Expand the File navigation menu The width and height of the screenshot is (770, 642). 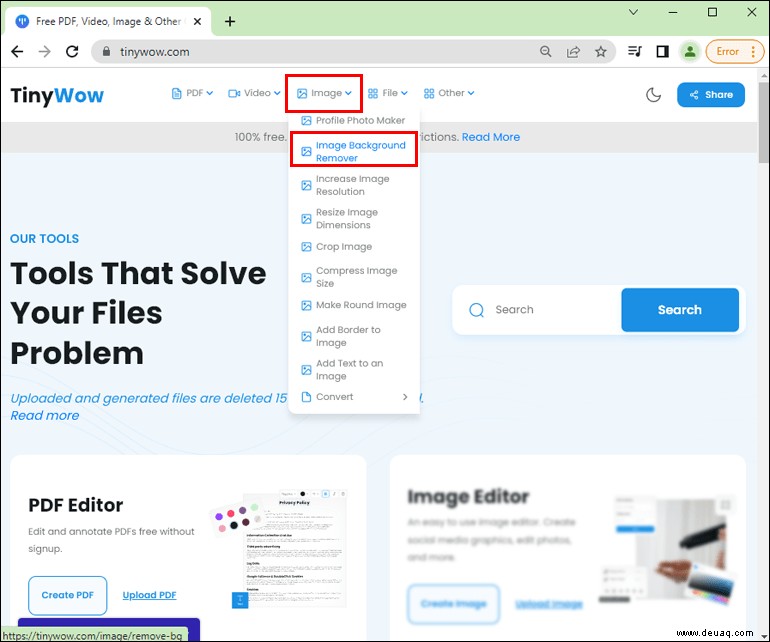point(387,93)
